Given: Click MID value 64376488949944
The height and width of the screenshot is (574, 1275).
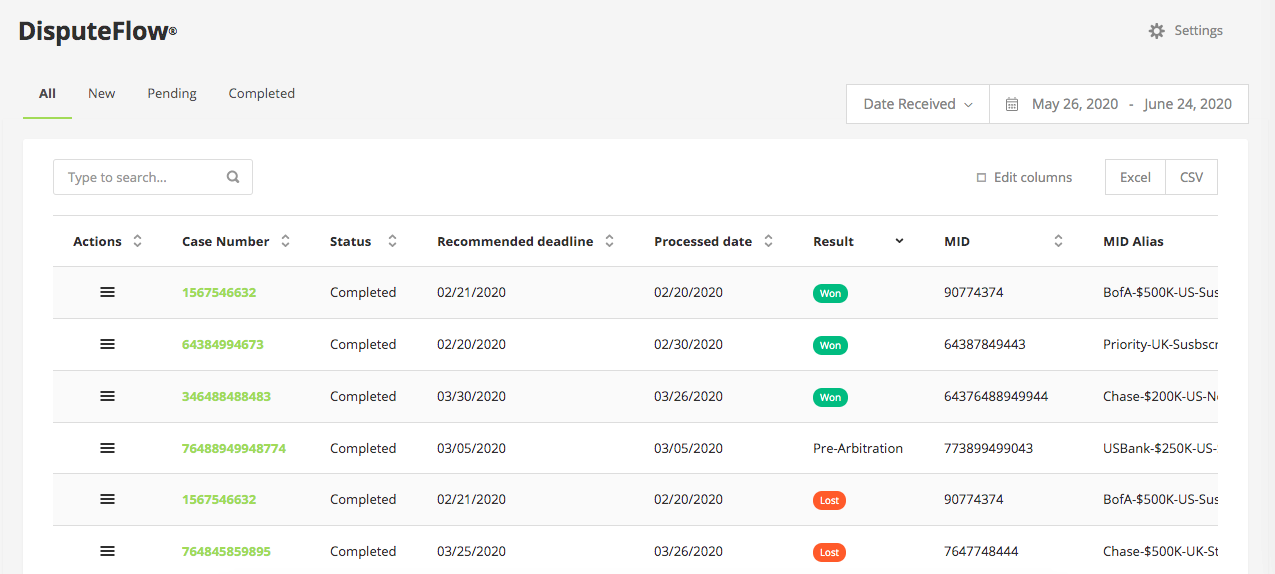Looking at the screenshot, I should click(x=996, y=396).
